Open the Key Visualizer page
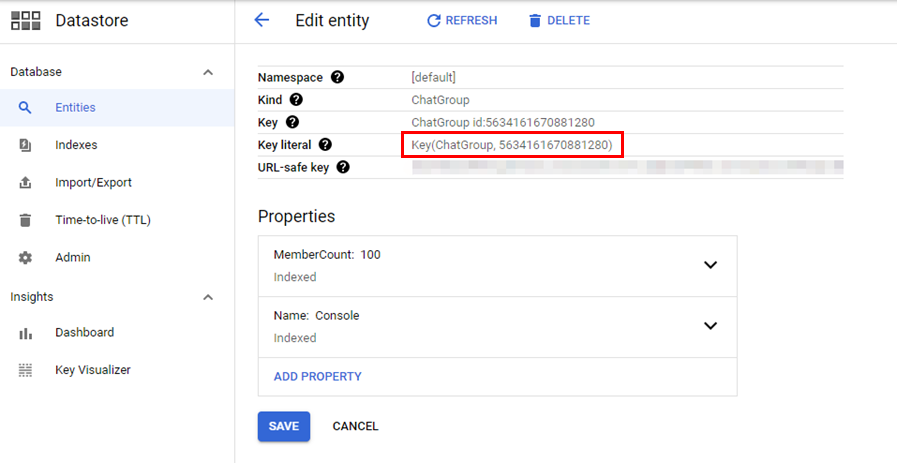This screenshot has width=897, height=463. [92, 370]
